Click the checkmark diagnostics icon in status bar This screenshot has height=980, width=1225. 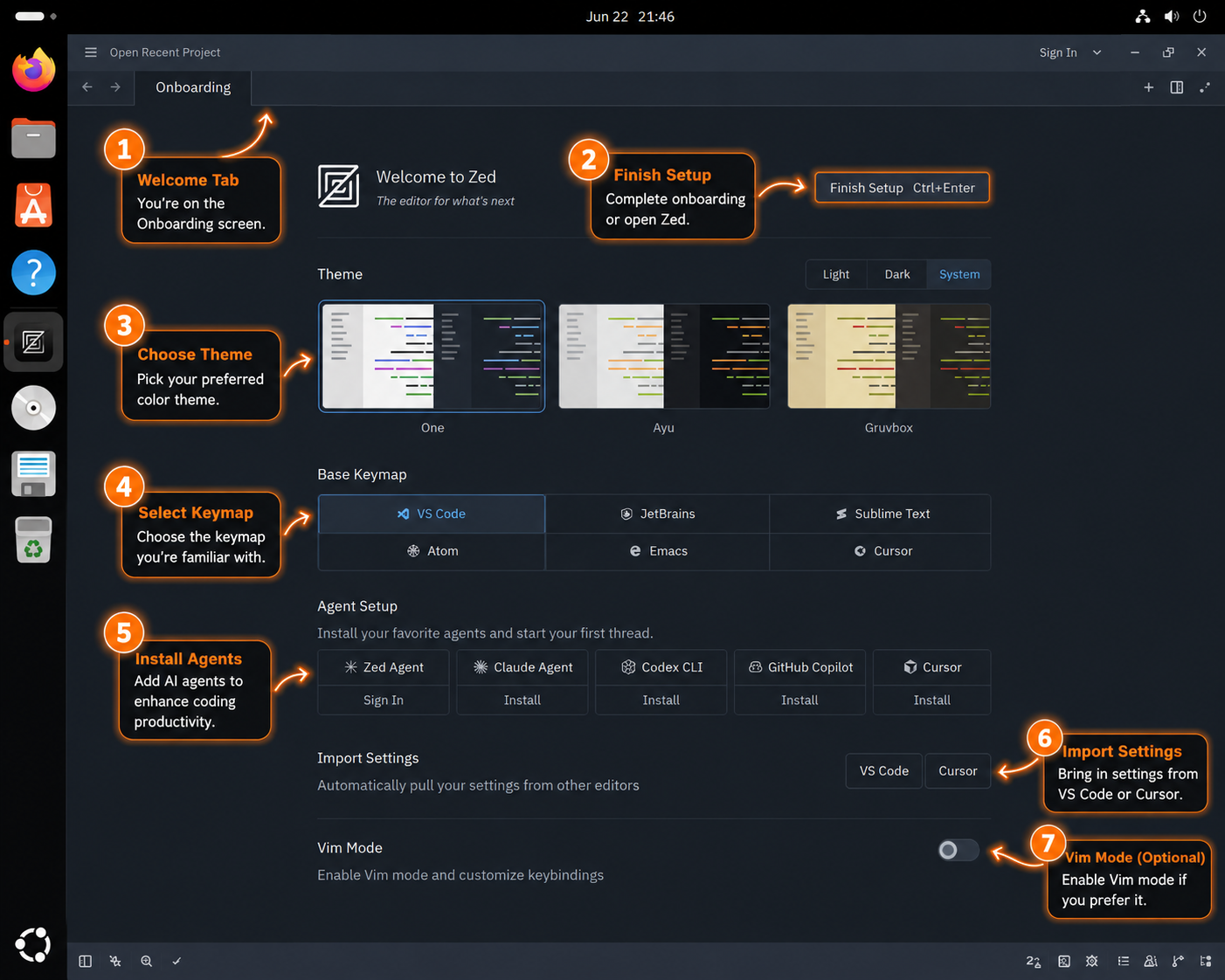pos(176,961)
